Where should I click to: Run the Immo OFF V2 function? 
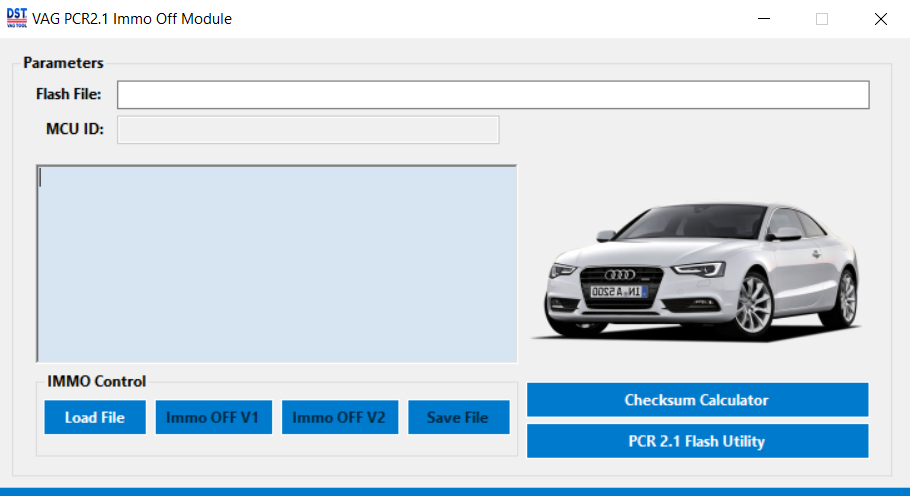[x=340, y=417]
